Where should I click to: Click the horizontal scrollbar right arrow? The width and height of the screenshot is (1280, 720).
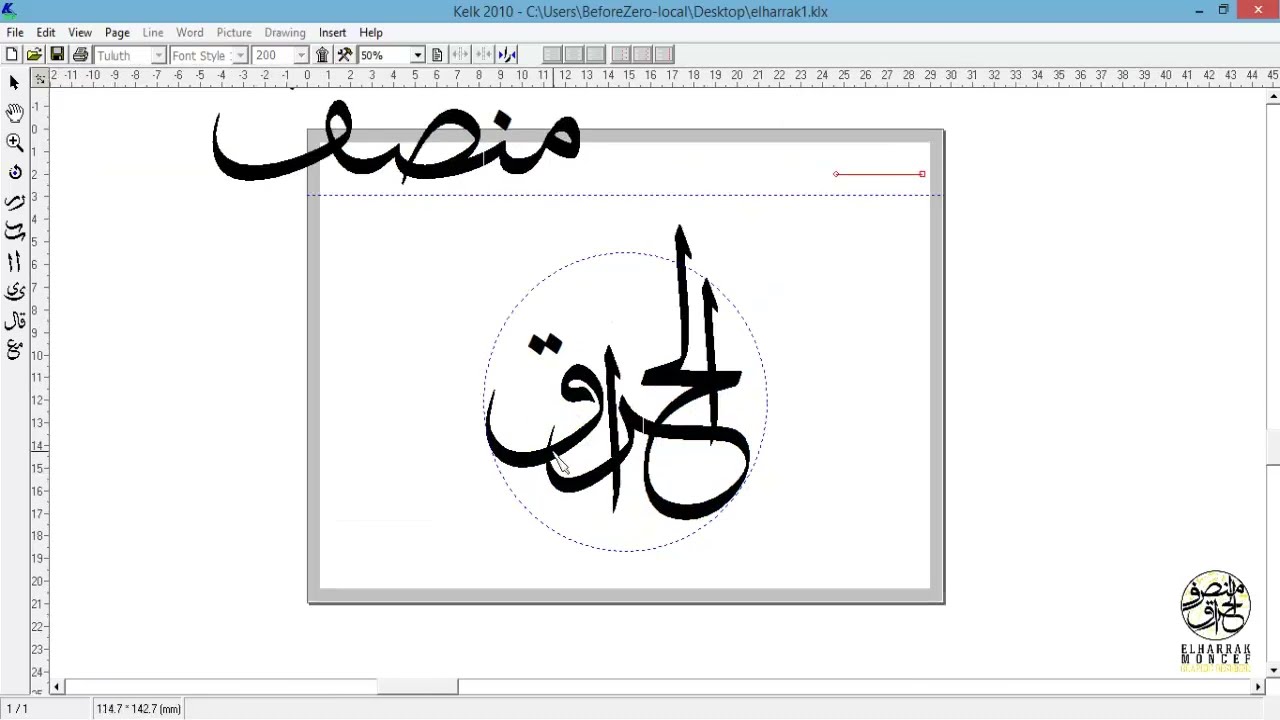tap(1258, 687)
